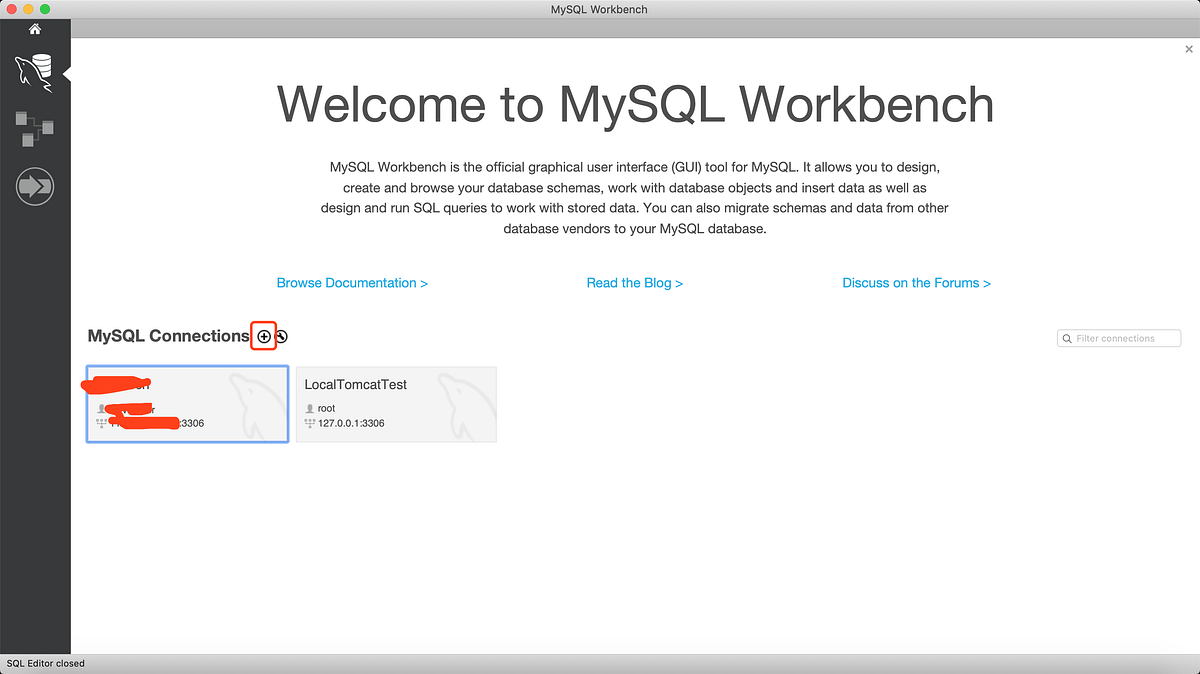Select the SQL Development dolphin sidebar icon

click(34, 73)
